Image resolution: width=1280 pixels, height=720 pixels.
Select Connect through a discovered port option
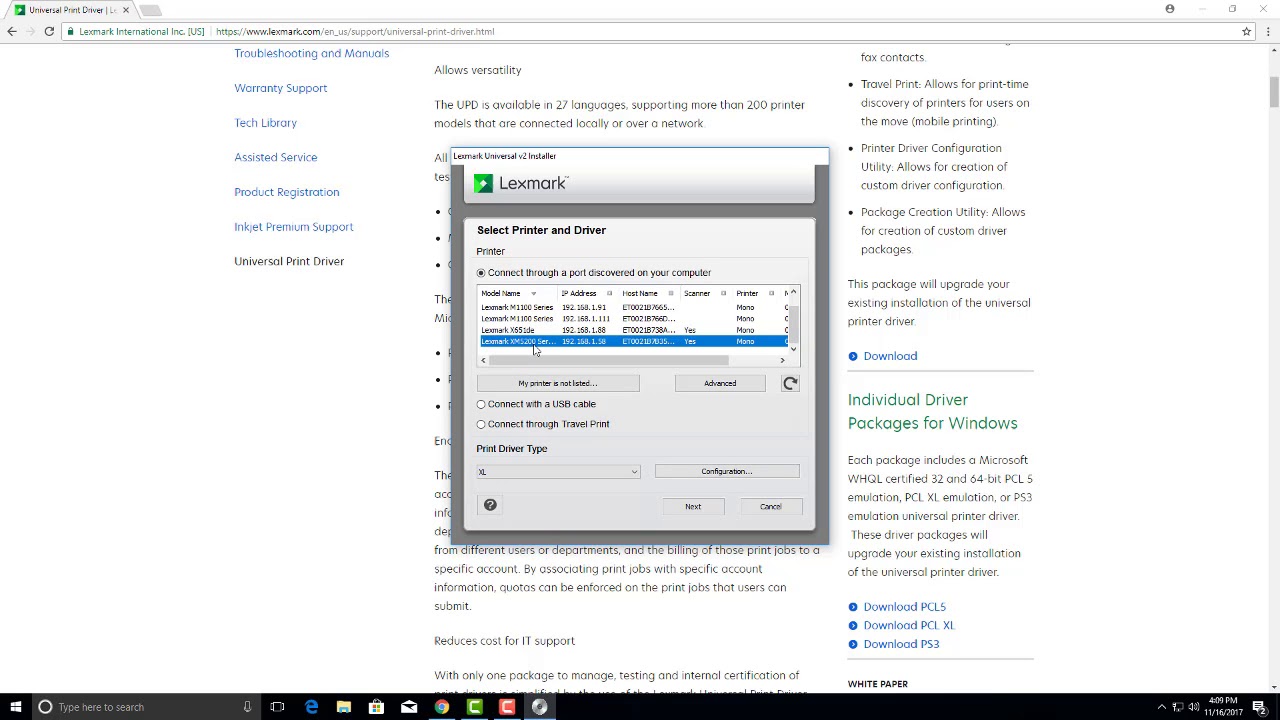pyautogui.click(x=481, y=273)
